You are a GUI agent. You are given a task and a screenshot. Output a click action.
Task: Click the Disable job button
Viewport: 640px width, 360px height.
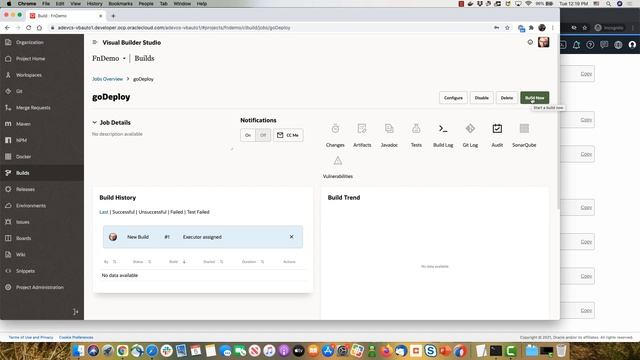pyautogui.click(x=482, y=98)
